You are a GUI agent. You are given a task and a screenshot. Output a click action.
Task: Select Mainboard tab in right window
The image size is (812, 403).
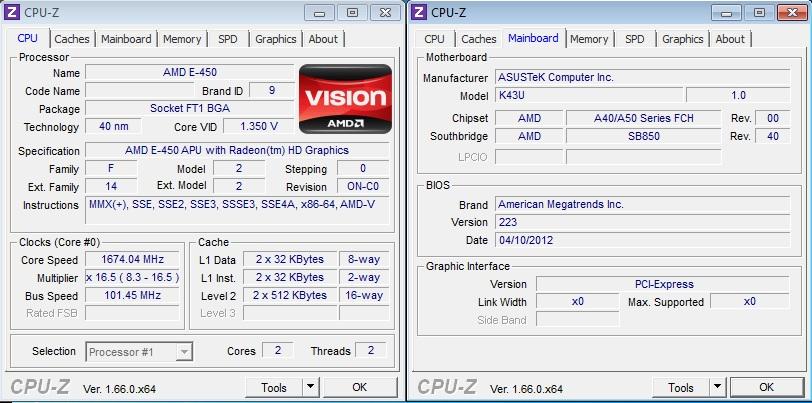click(x=533, y=38)
